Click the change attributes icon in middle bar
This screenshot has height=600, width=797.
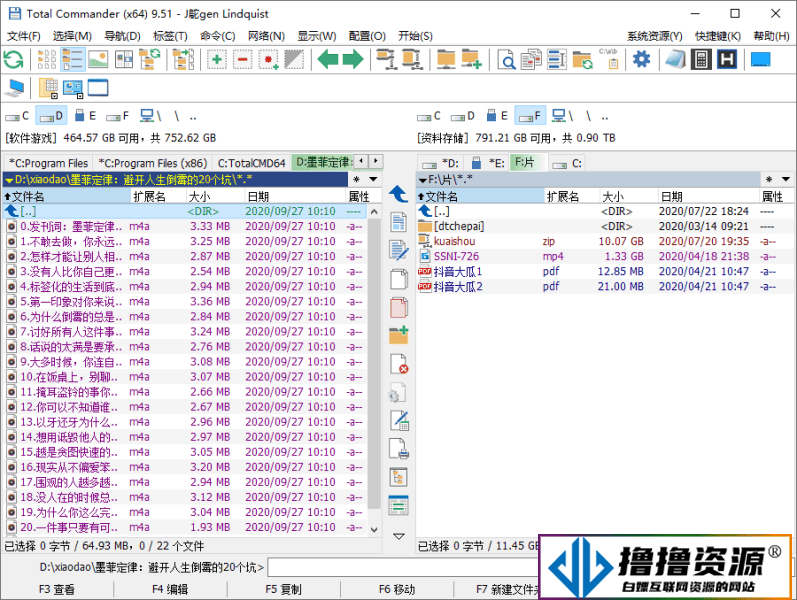coord(398,421)
